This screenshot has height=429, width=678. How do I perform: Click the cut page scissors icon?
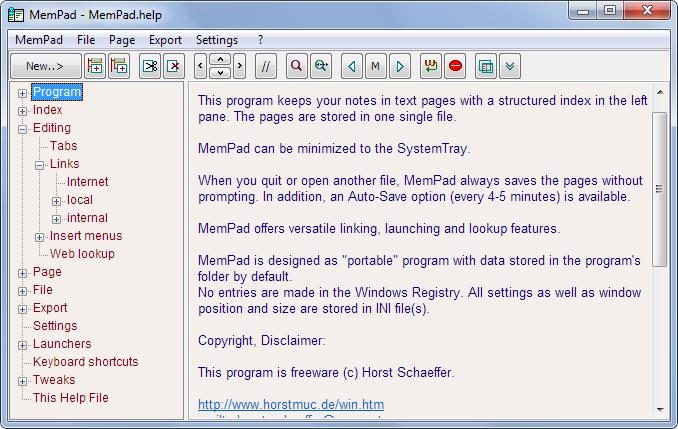click(x=150, y=66)
